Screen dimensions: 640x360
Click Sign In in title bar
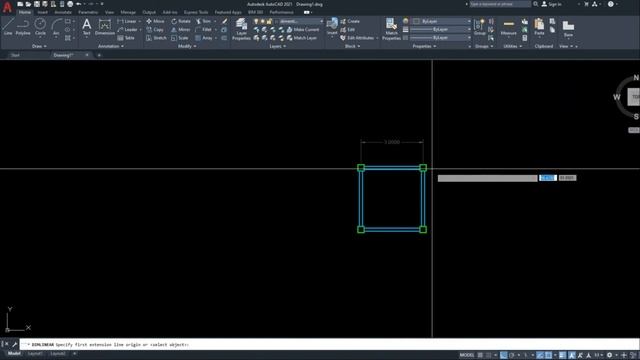tap(551, 4)
